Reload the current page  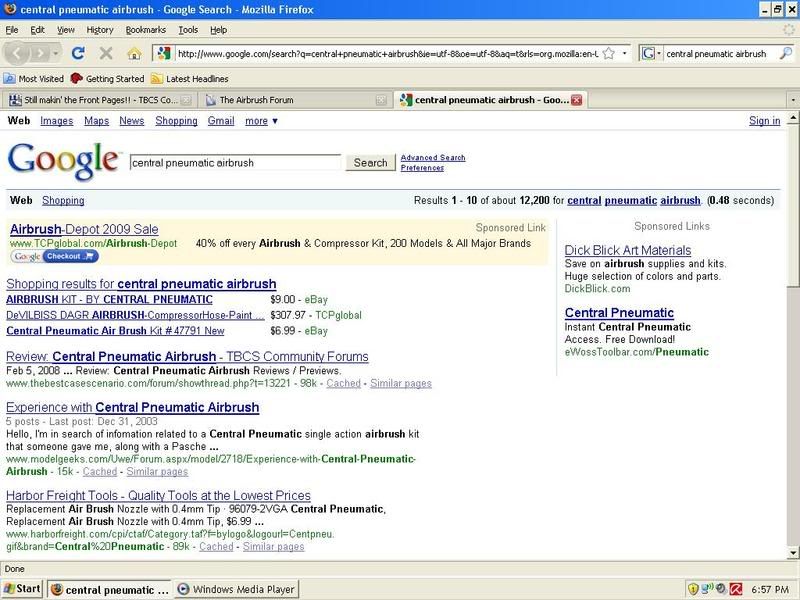click(78, 53)
